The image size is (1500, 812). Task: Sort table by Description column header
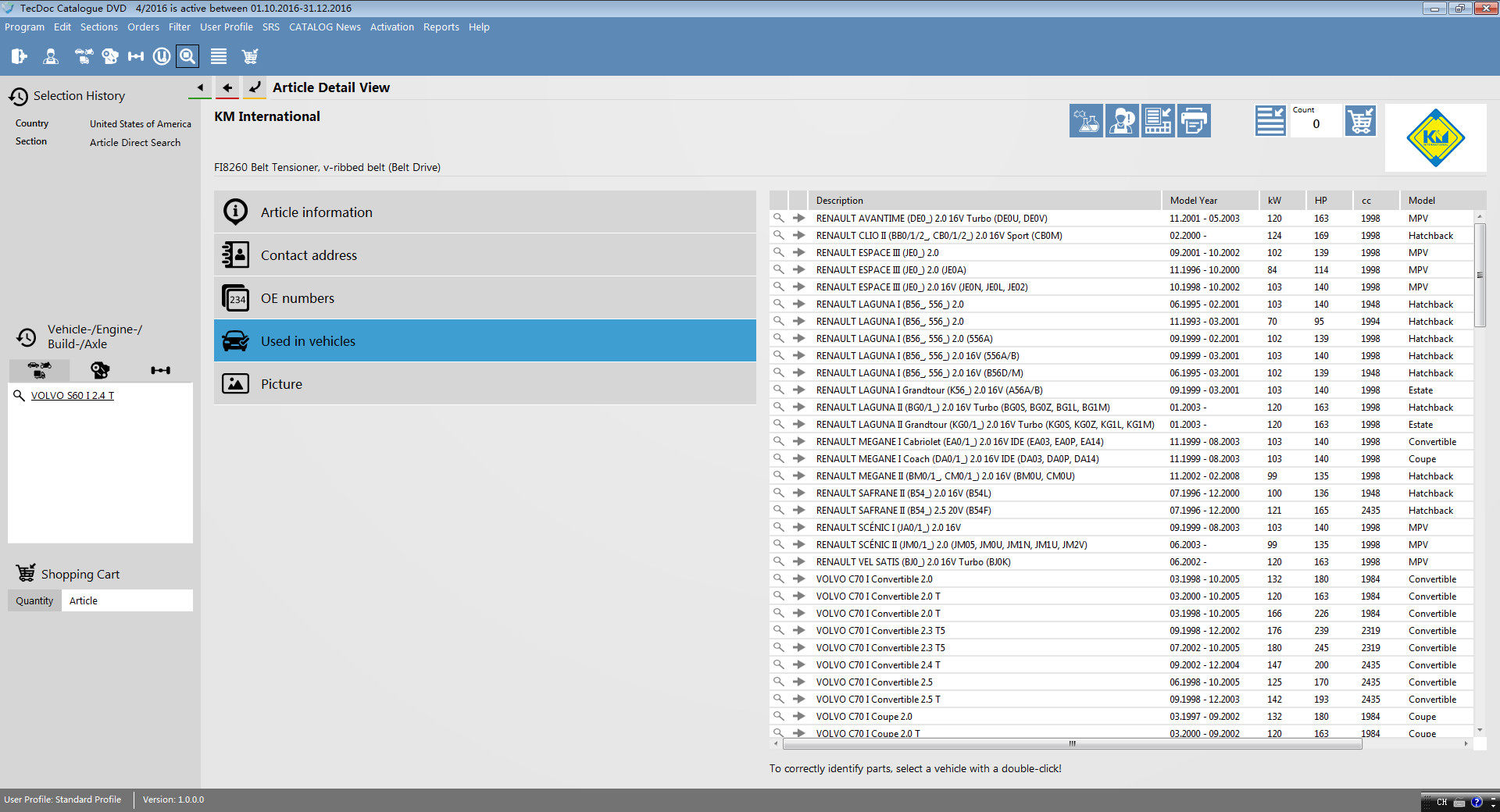pos(984,200)
